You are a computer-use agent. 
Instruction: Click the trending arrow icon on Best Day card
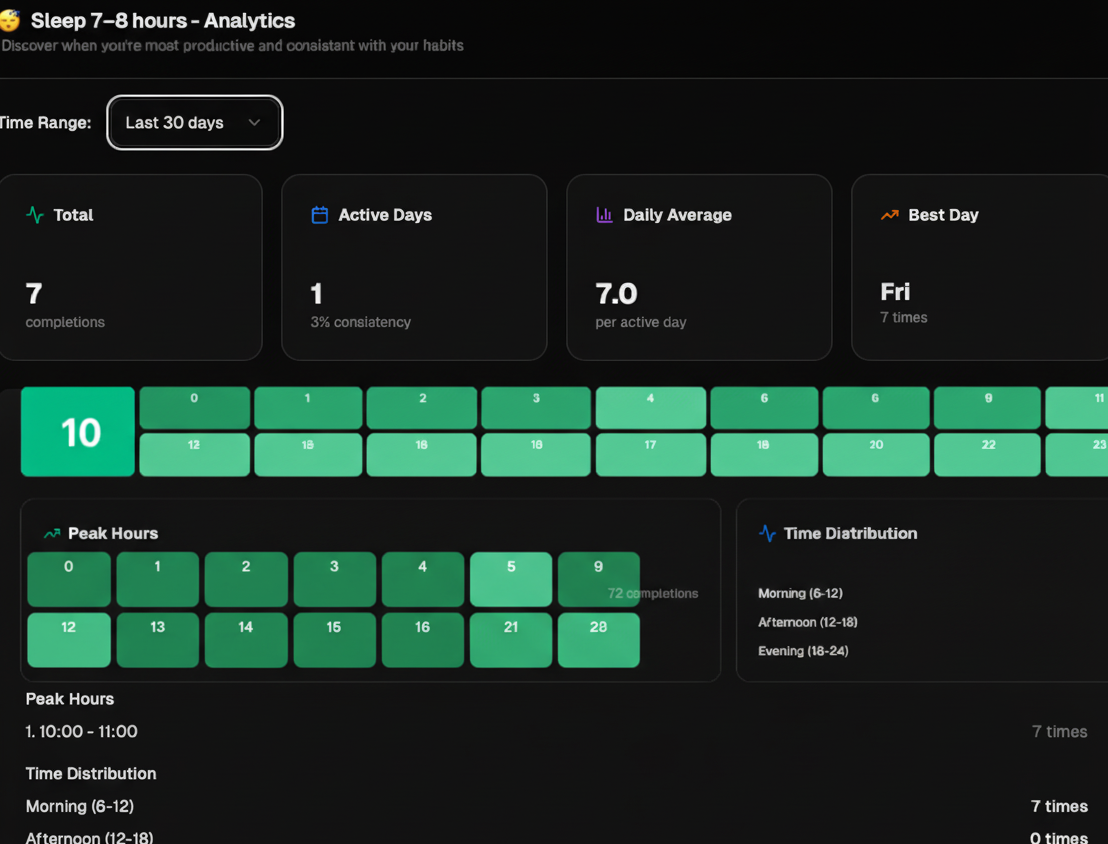(889, 214)
